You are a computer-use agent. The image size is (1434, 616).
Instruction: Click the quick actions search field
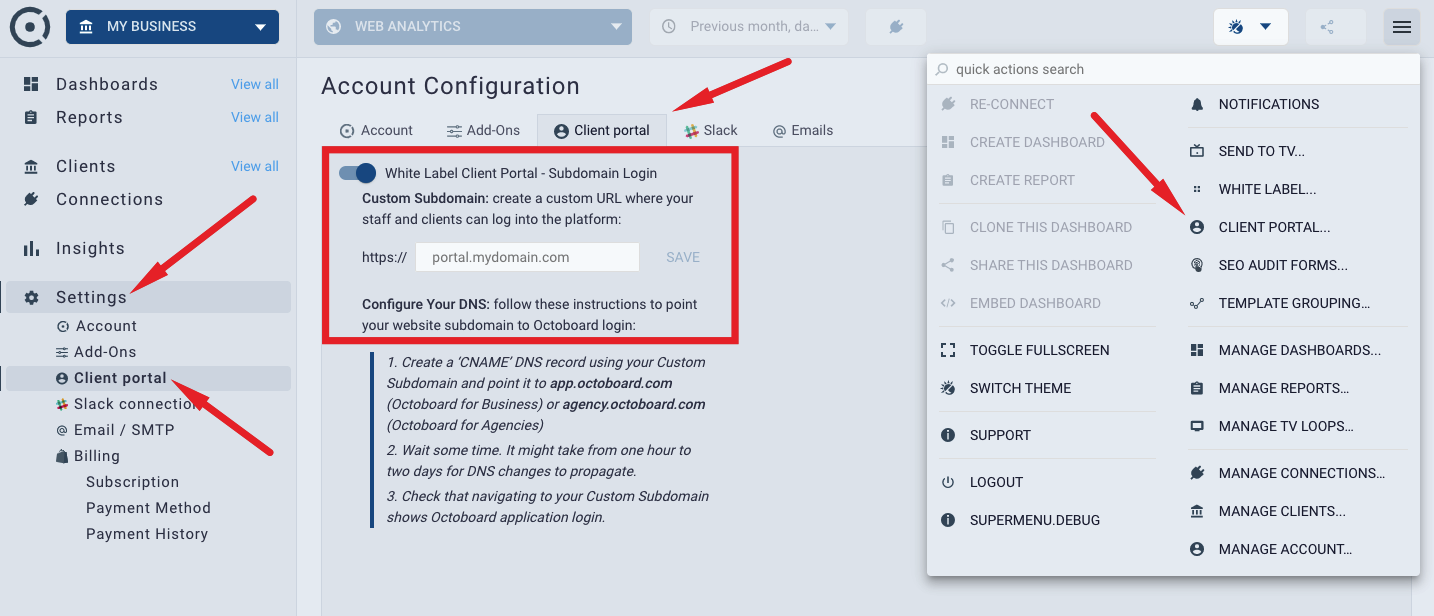coord(1173,69)
